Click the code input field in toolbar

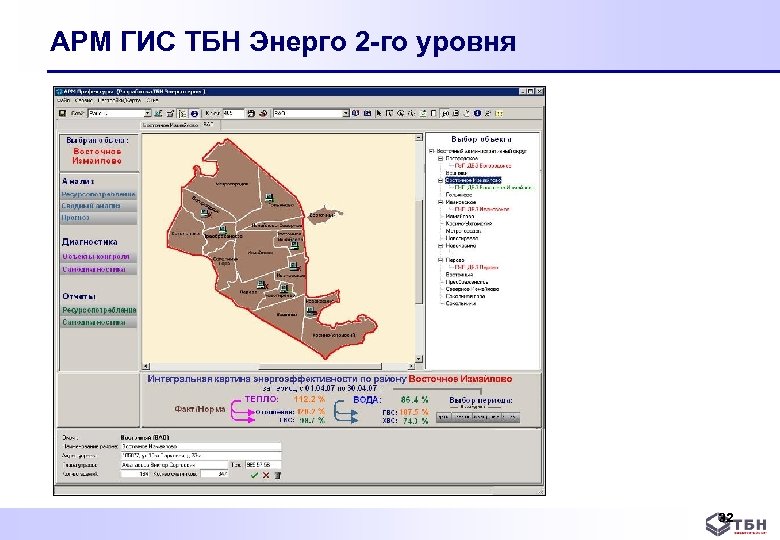[x=233, y=113]
